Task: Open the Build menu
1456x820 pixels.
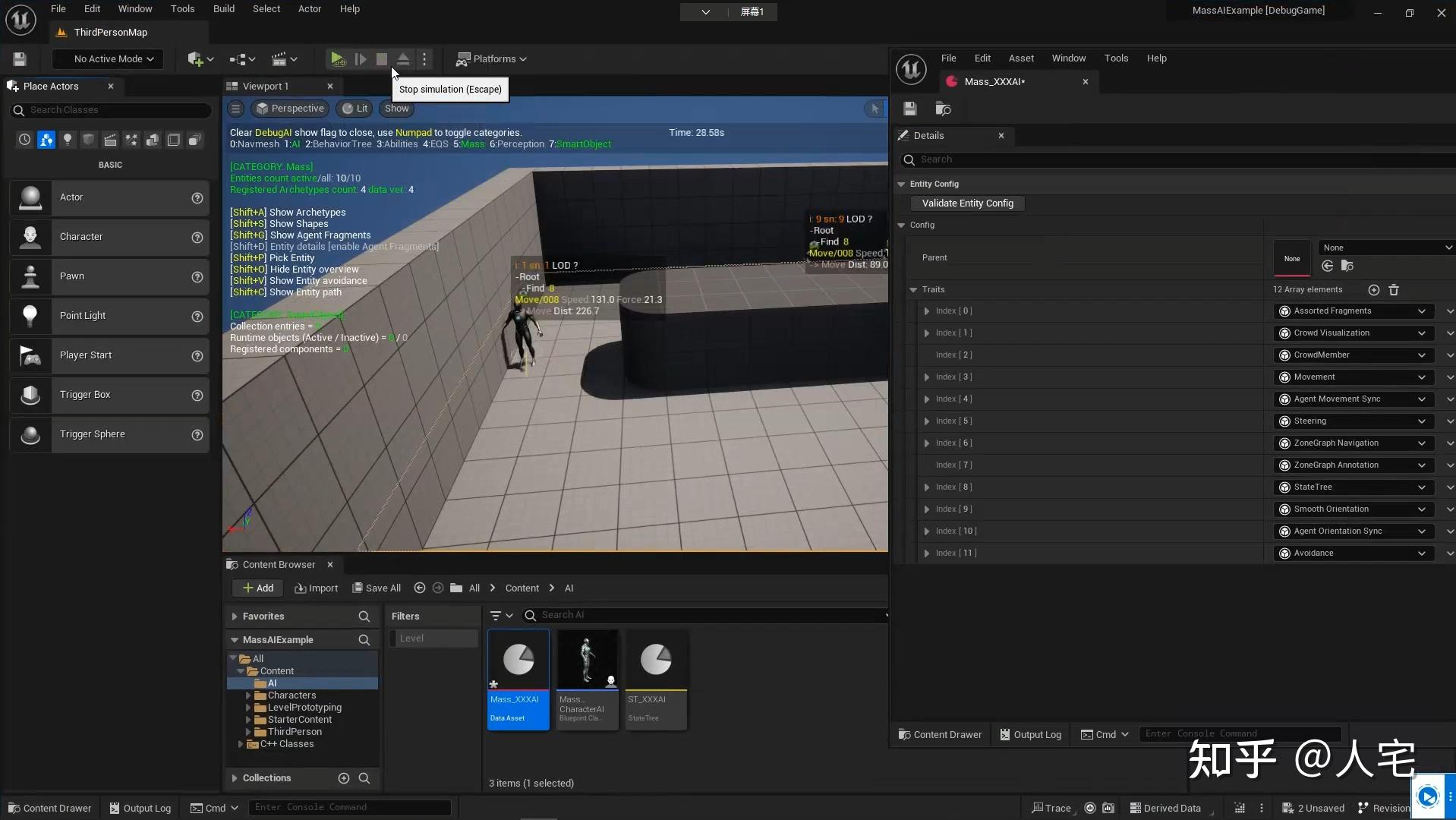Action: click(223, 9)
